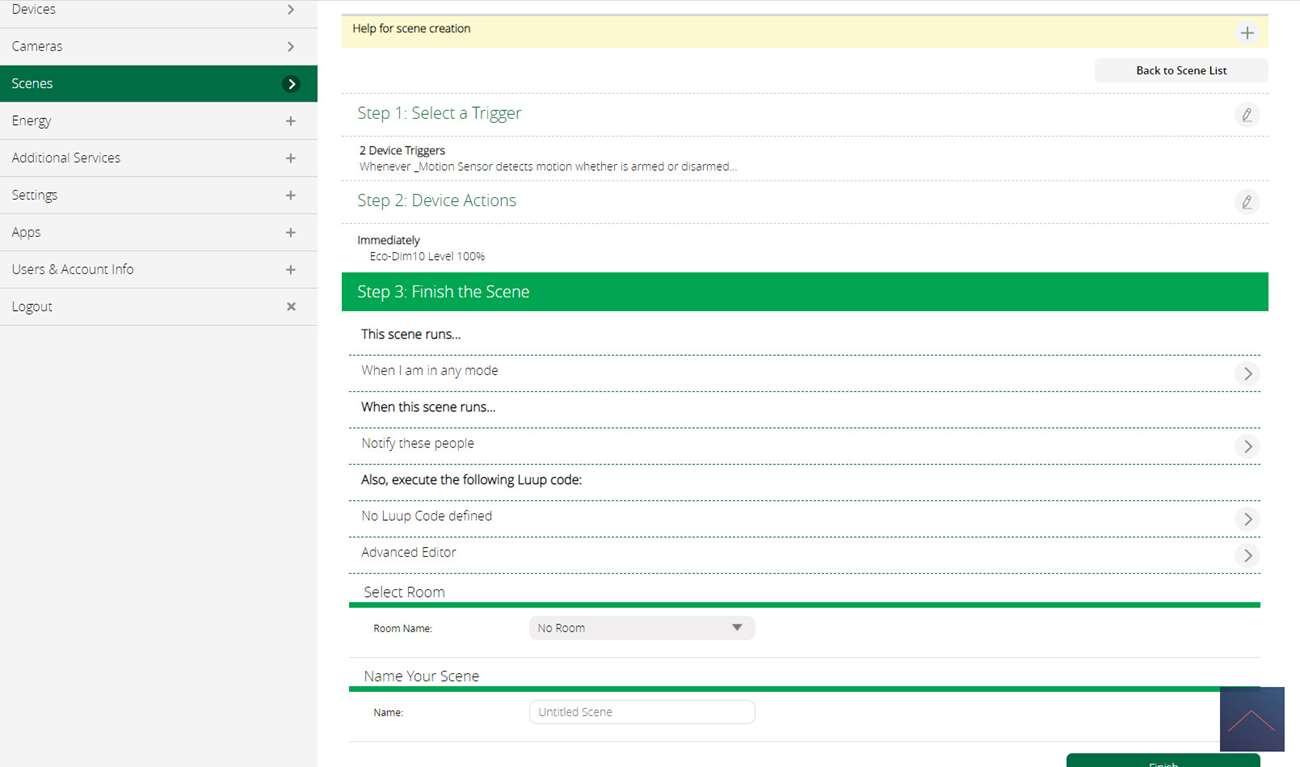
Task: Open the Advanced Editor row
Action: pos(1246,556)
